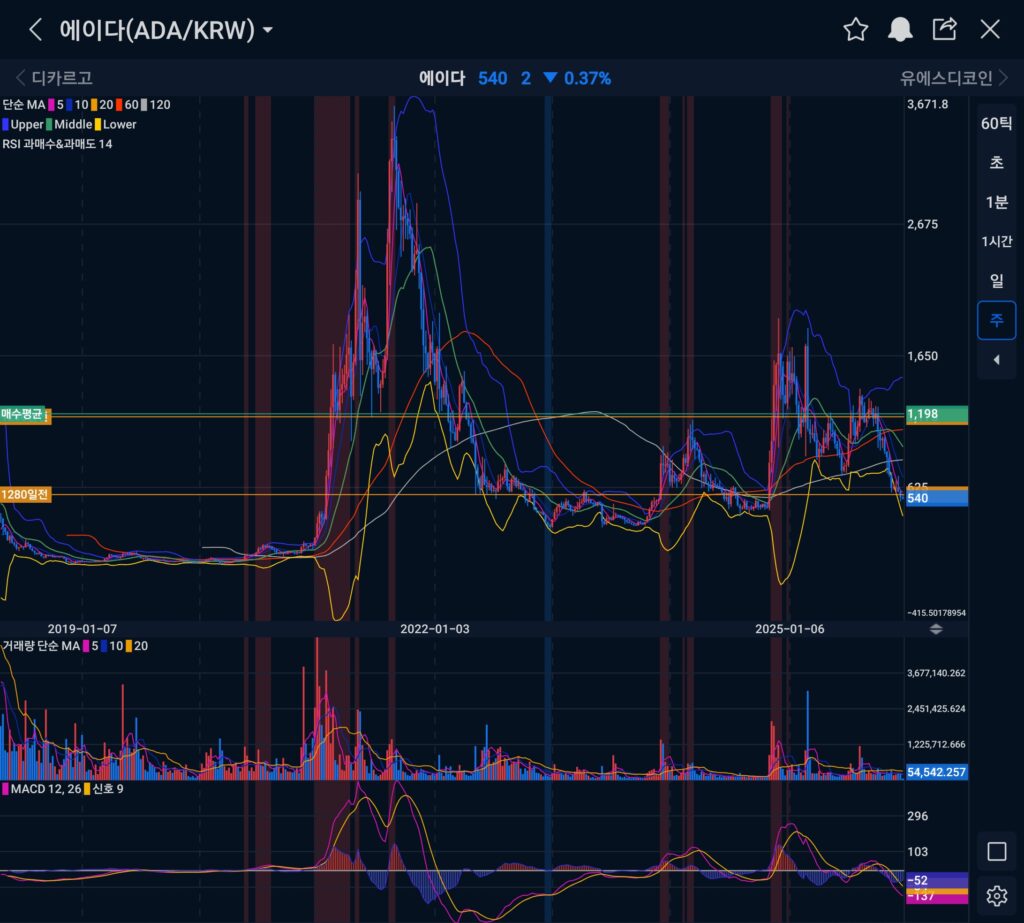Switch to the 일 daily chart
Screen dimensions: 1024x923
pos(996,281)
